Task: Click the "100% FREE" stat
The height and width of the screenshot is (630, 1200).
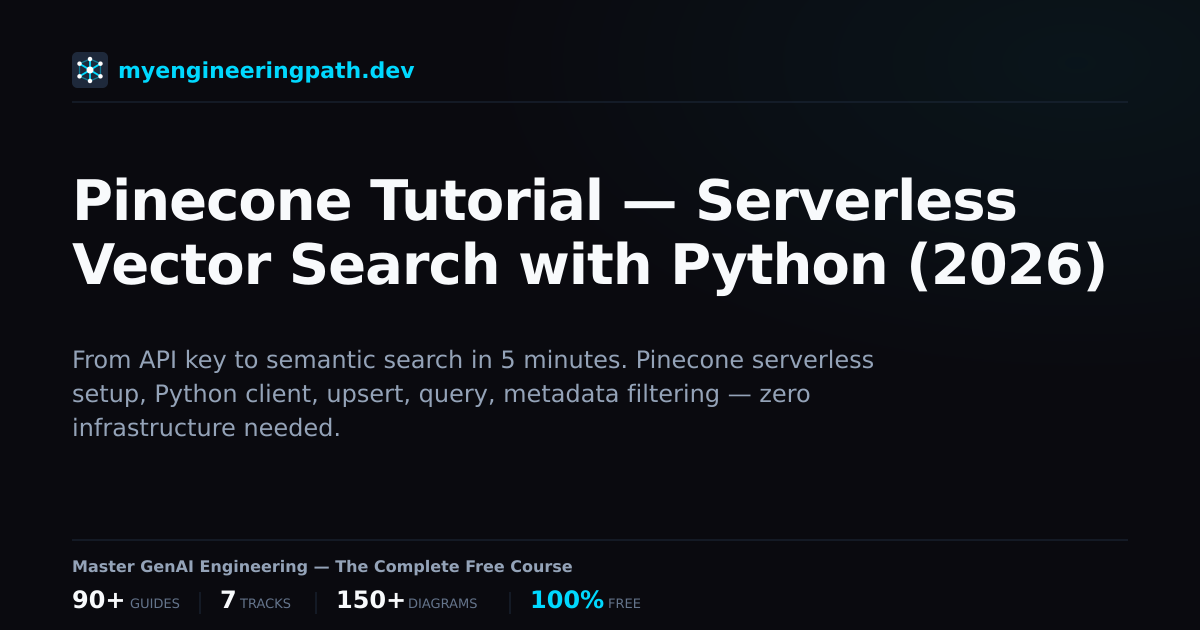Action: click(x=585, y=601)
